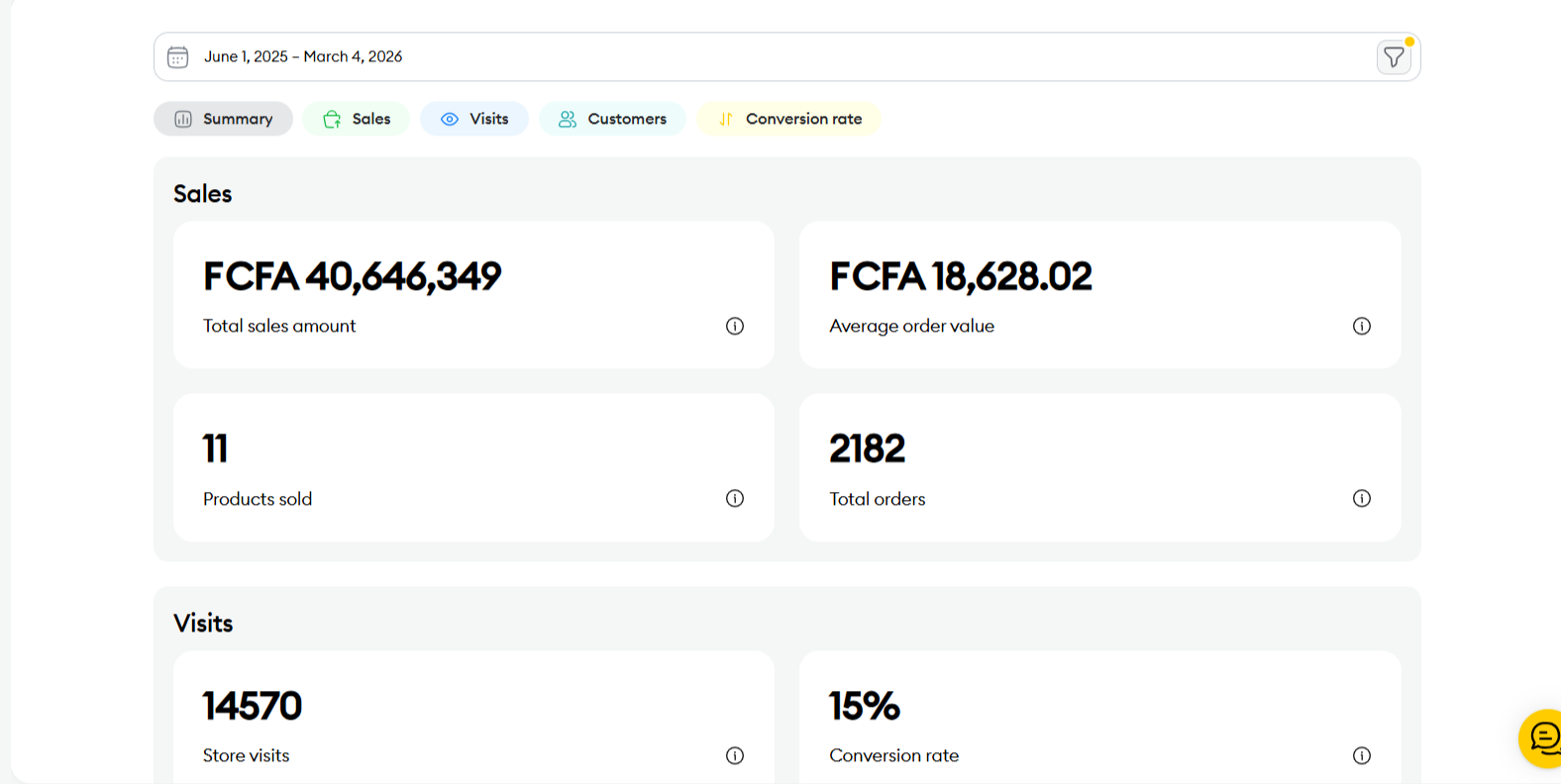The image size is (1561, 784).
Task: Switch to the Sales tab
Action: coord(357,119)
